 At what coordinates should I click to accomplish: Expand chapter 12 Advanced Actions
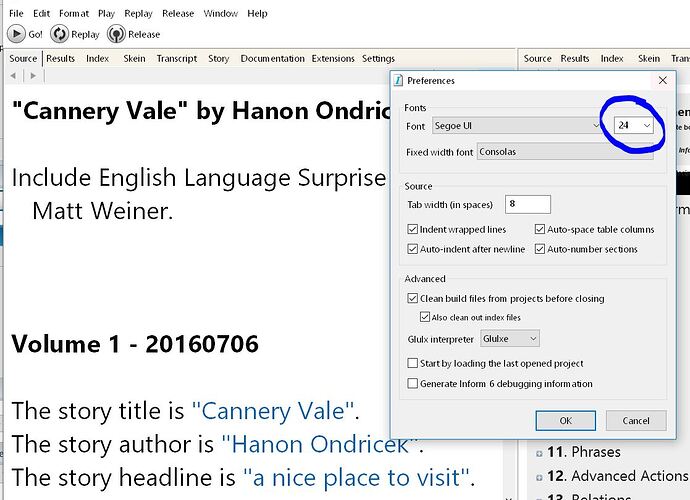pyautogui.click(x=541, y=476)
